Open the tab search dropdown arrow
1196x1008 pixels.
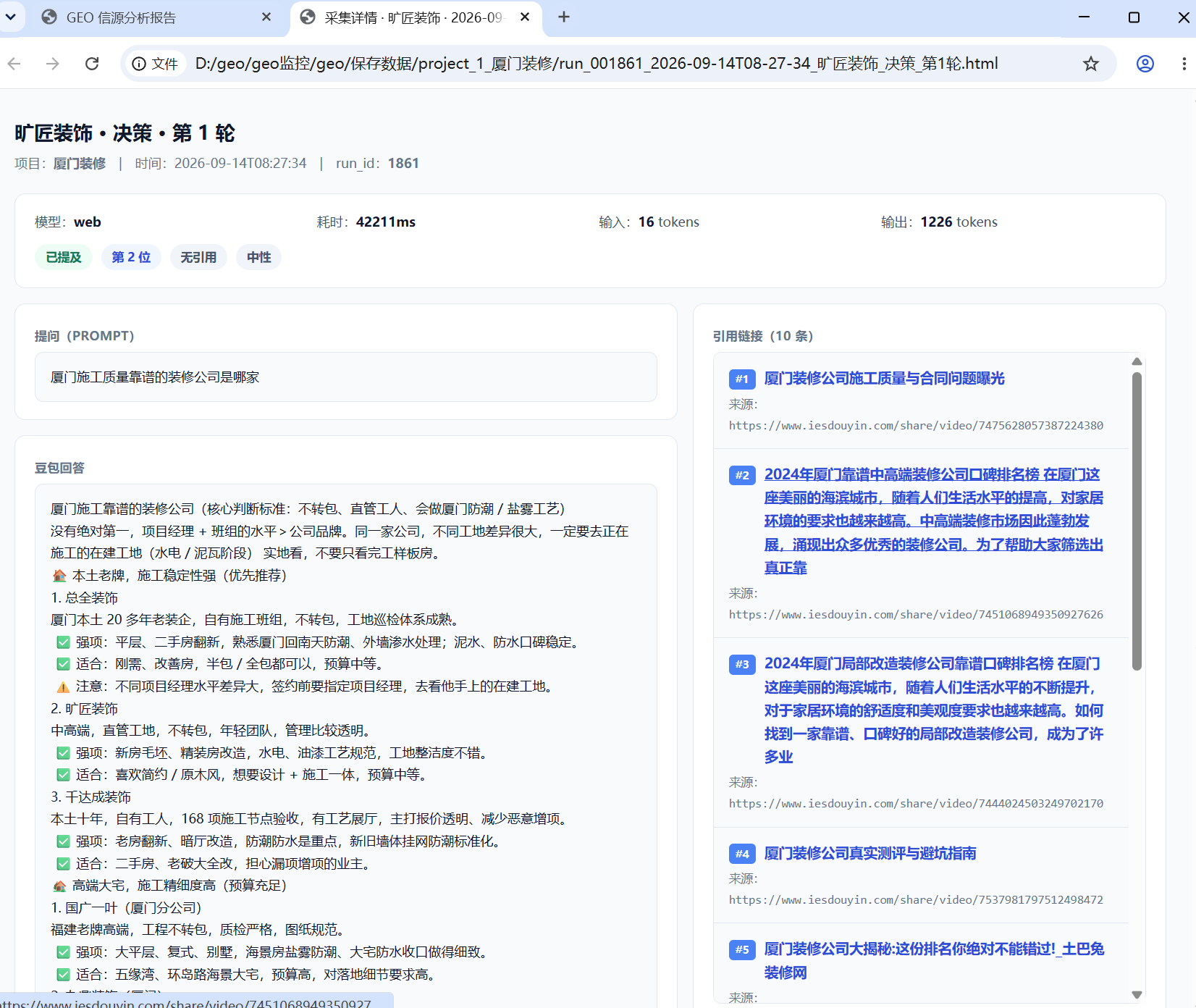tap(10, 17)
